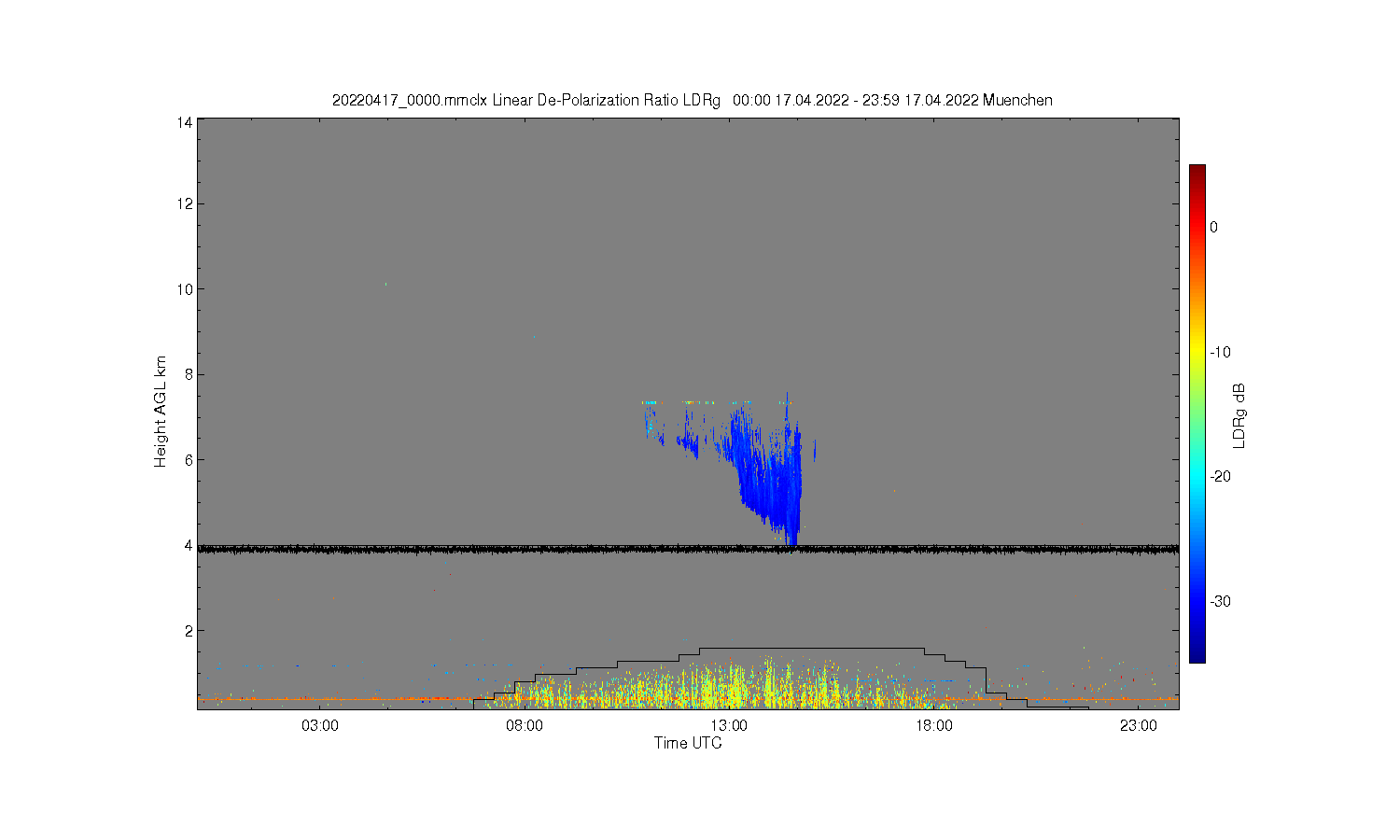Click the height tick label 4

click(x=189, y=545)
